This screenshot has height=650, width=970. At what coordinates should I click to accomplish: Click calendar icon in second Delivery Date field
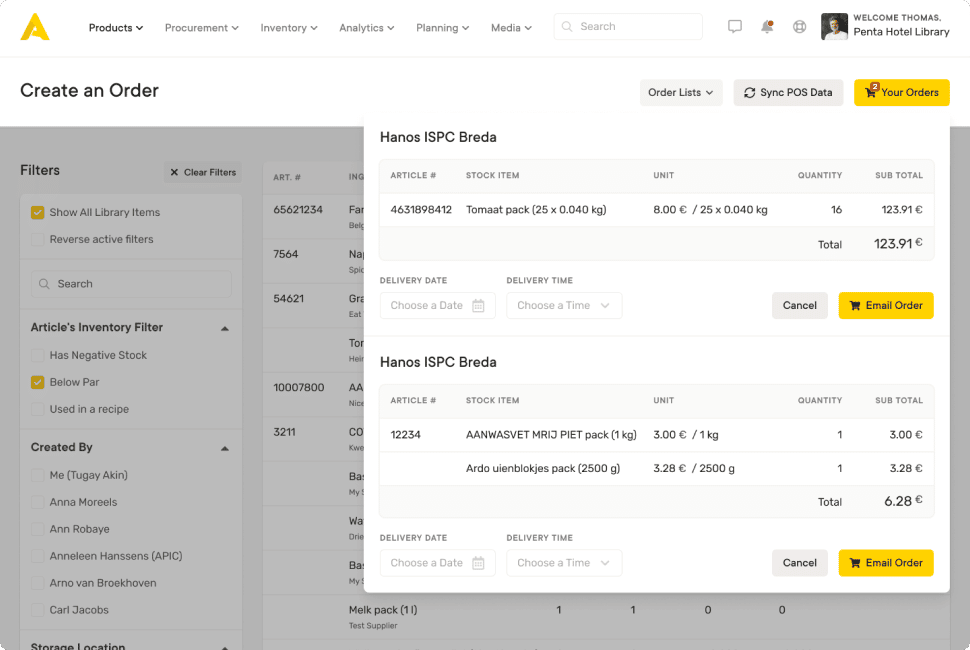point(478,563)
